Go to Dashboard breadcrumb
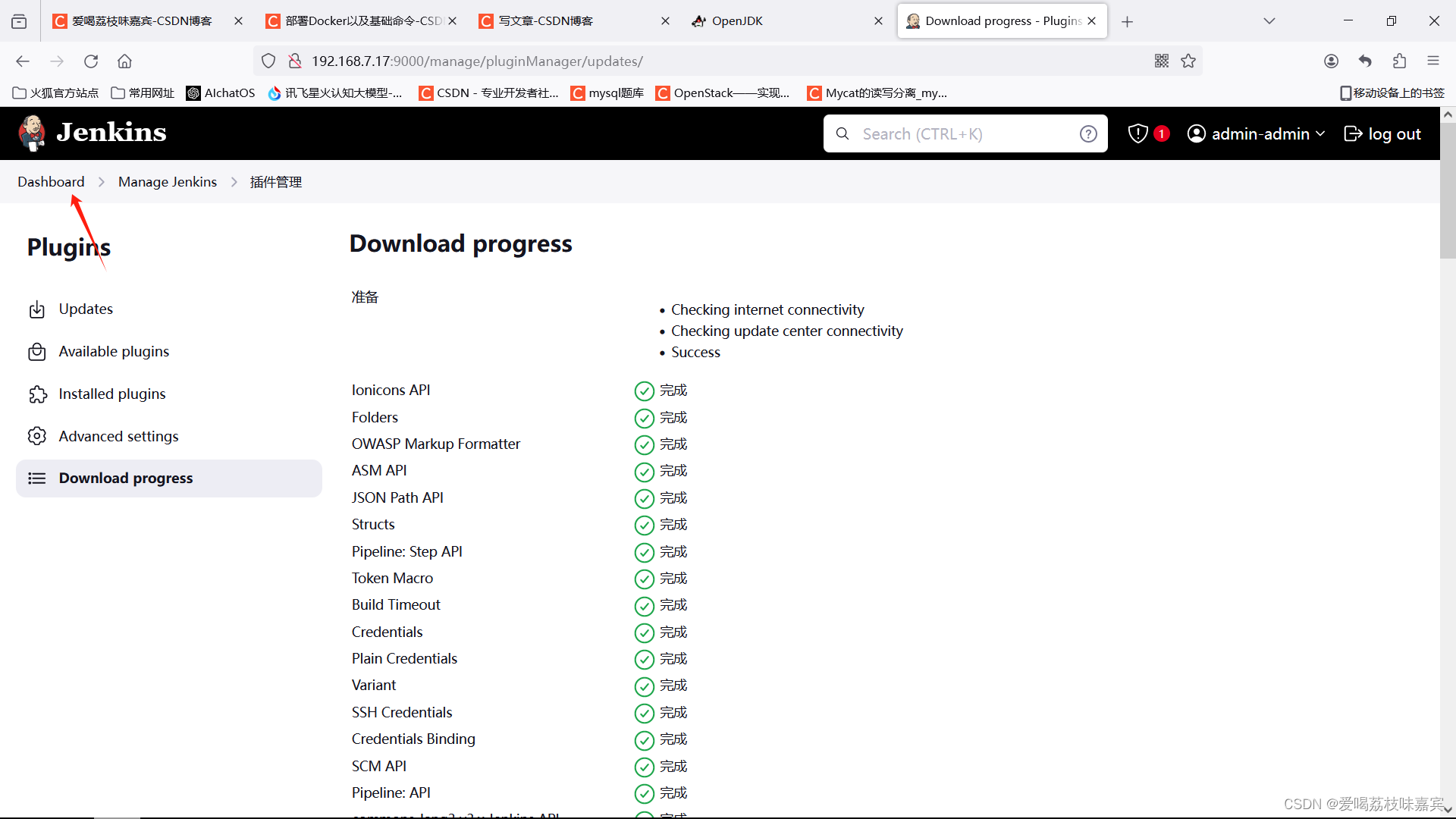Screen dimensions: 1456x819 point(51,182)
